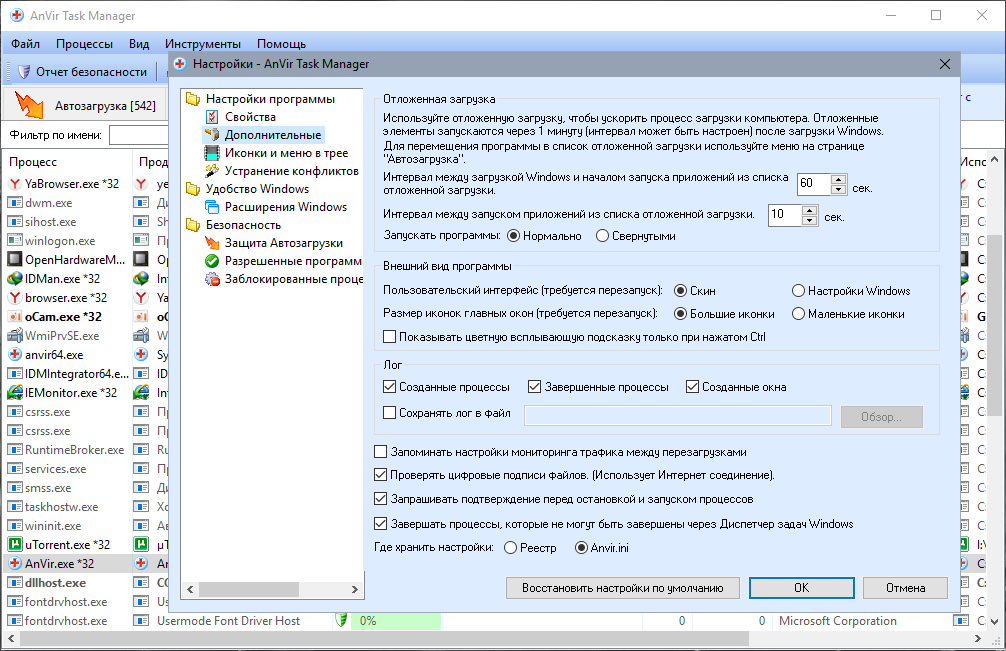The width and height of the screenshot is (1006, 651).
Task: Click the Защита Автозагрузки icon
Action: [212, 243]
